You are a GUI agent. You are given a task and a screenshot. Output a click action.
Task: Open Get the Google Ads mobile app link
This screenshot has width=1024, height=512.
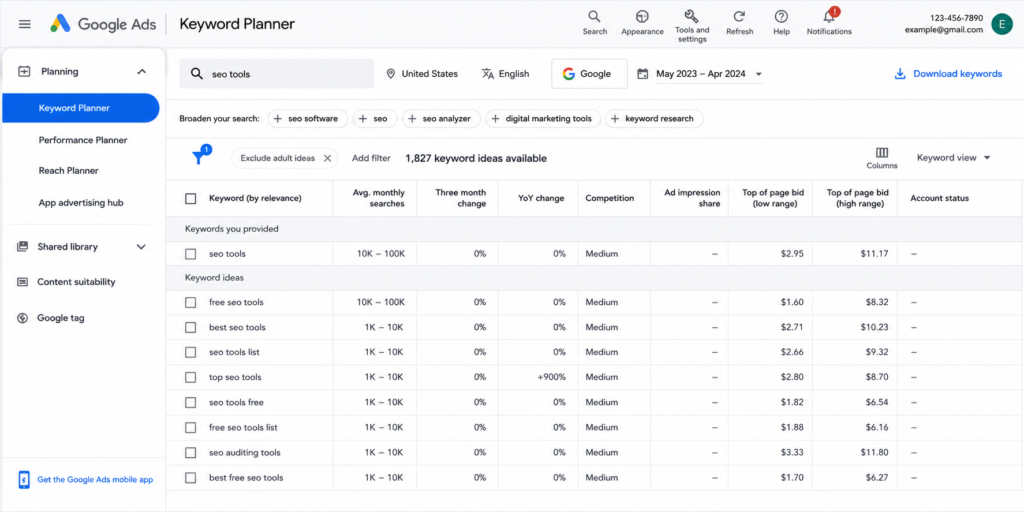[x=95, y=480]
